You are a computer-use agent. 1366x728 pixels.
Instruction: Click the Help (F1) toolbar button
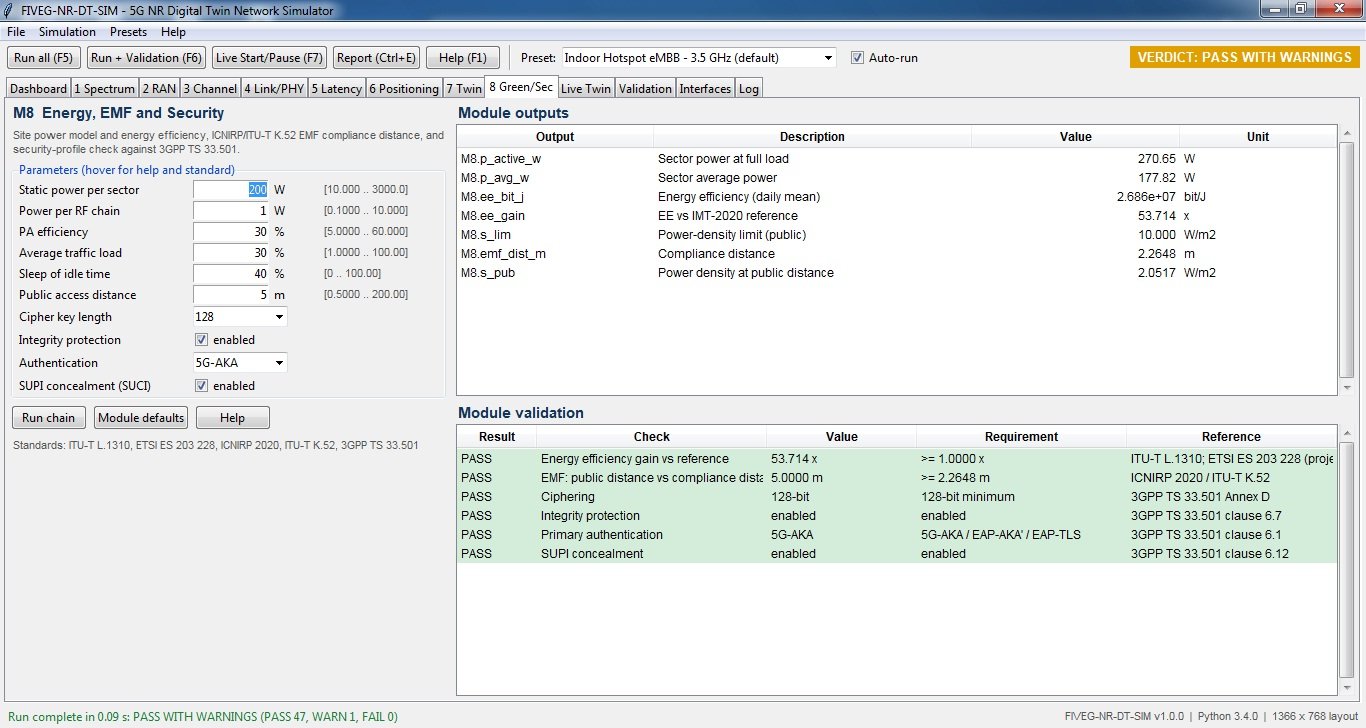tap(463, 58)
